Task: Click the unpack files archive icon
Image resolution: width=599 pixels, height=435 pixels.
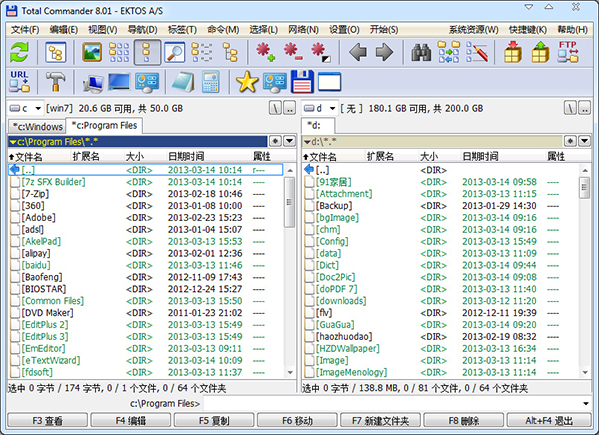Action: click(541, 52)
